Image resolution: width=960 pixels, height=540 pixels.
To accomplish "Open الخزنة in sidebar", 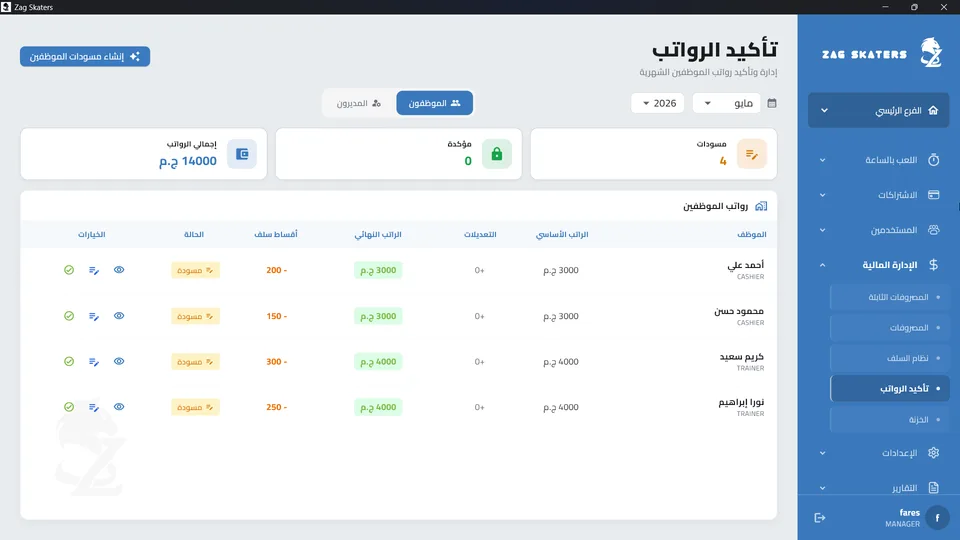I will [x=890, y=419].
